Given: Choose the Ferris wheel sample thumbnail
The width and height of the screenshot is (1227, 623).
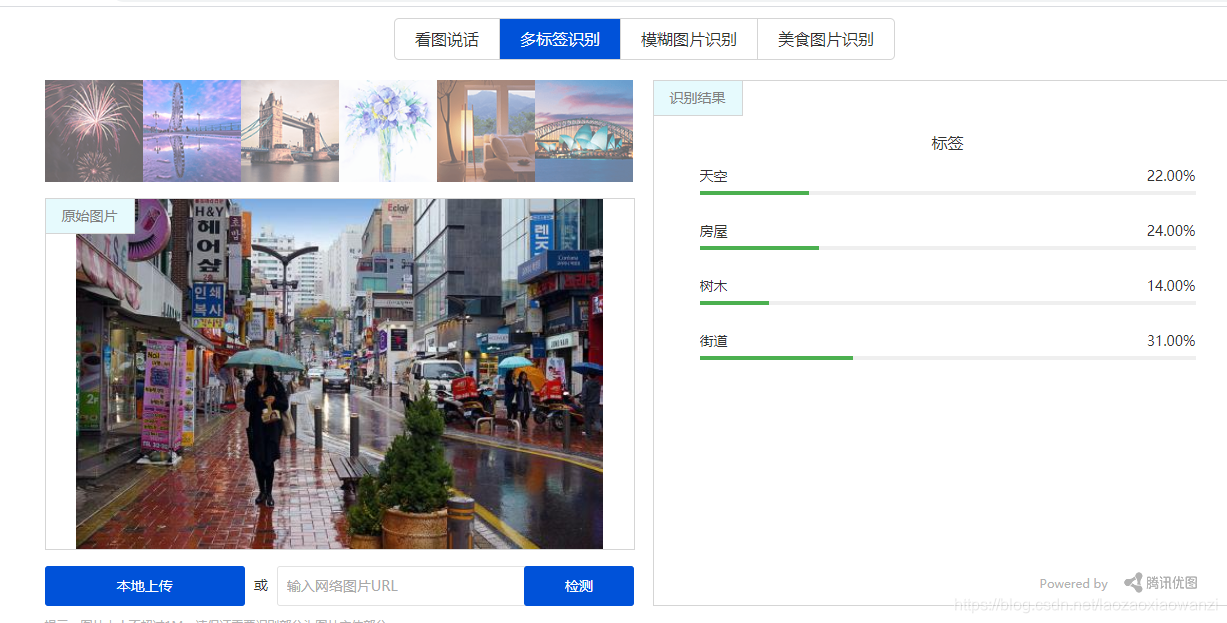Looking at the screenshot, I should [x=192, y=131].
